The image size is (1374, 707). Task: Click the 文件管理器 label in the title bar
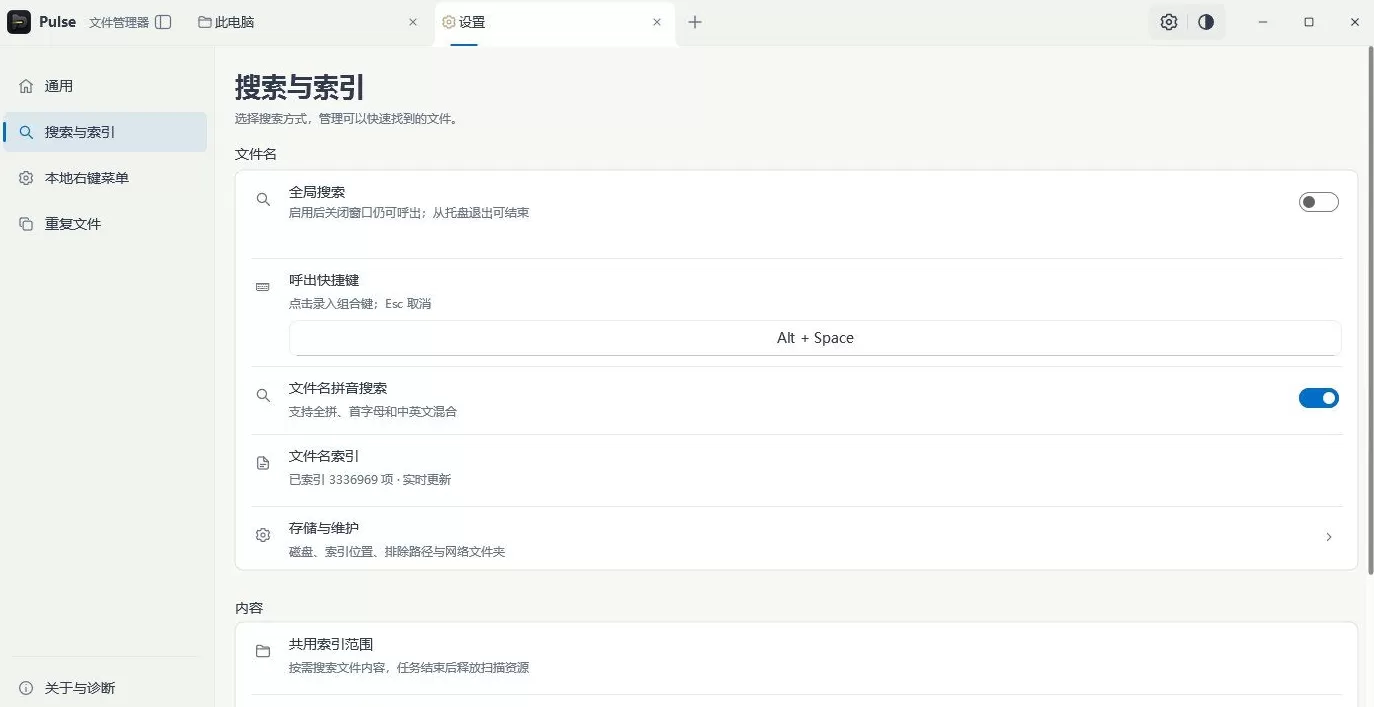[x=119, y=22]
